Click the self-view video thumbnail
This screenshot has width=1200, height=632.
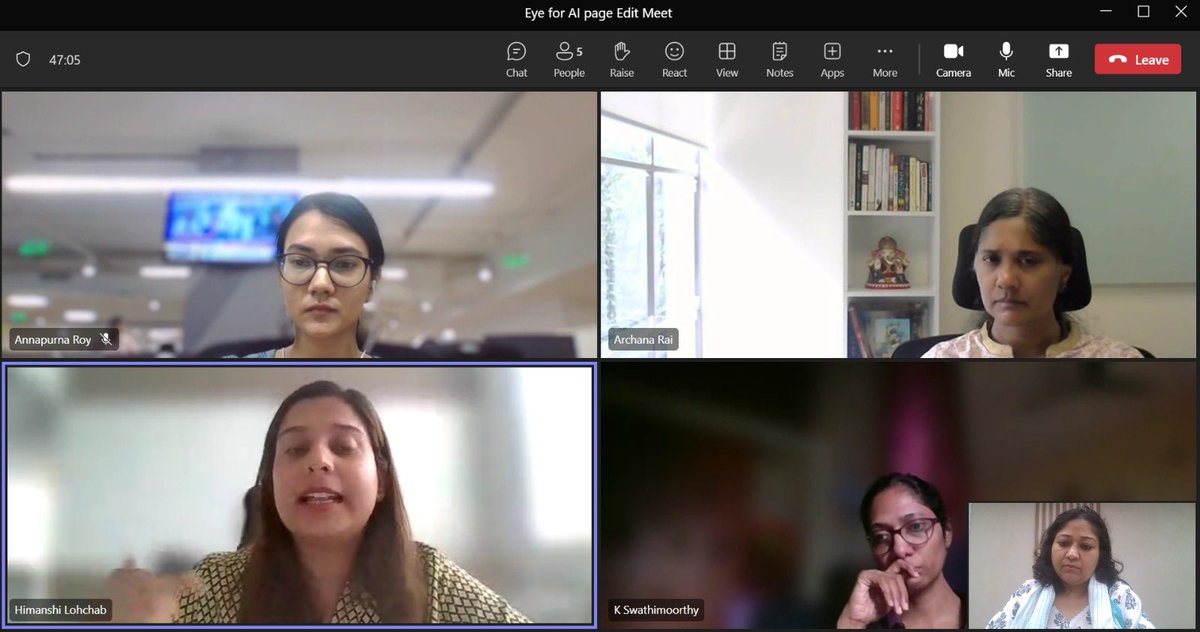click(x=1082, y=565)
